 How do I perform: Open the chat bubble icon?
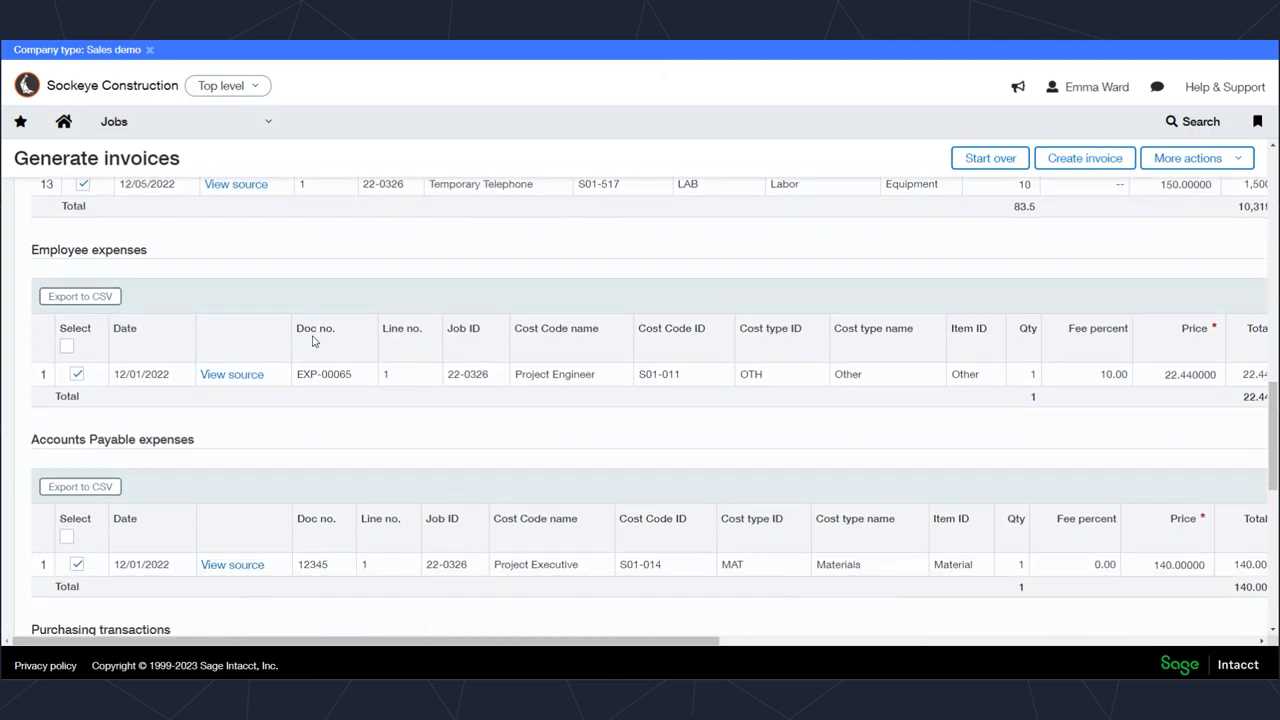[1157, 87]
